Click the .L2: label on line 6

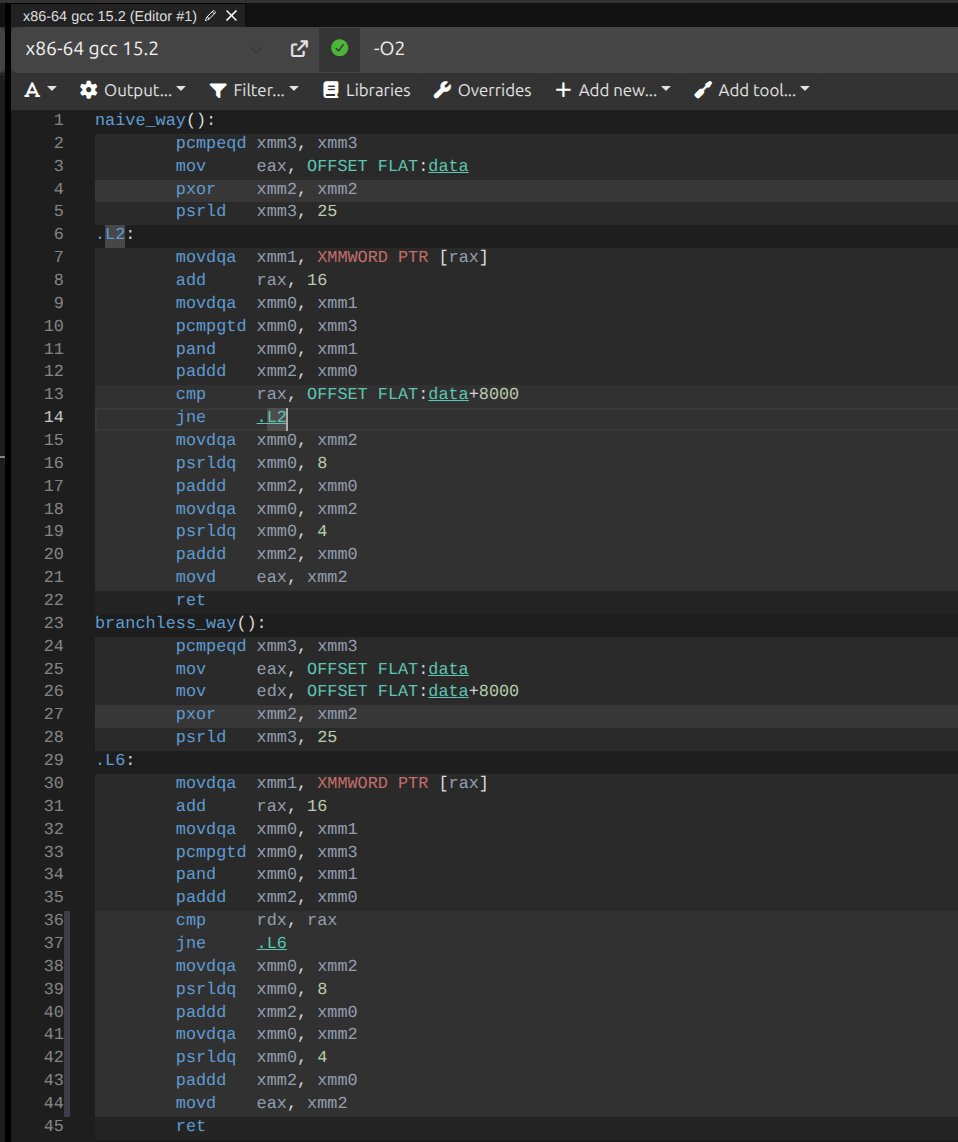pos(114,235)
